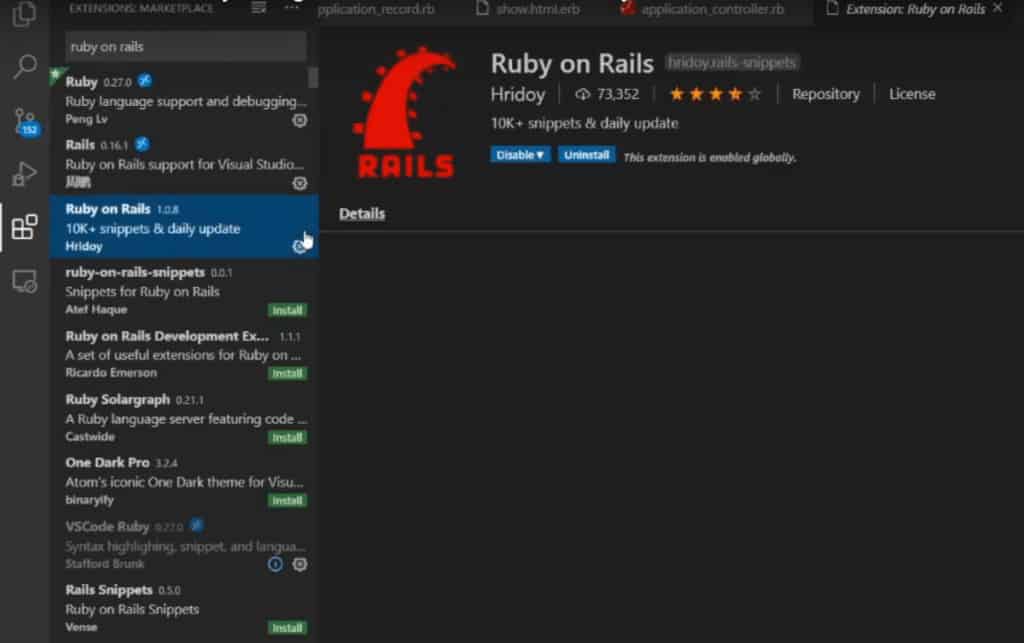Click the download count cloud icon
This screenshot has width=1024, height=643.
click(x=583, y=95)
